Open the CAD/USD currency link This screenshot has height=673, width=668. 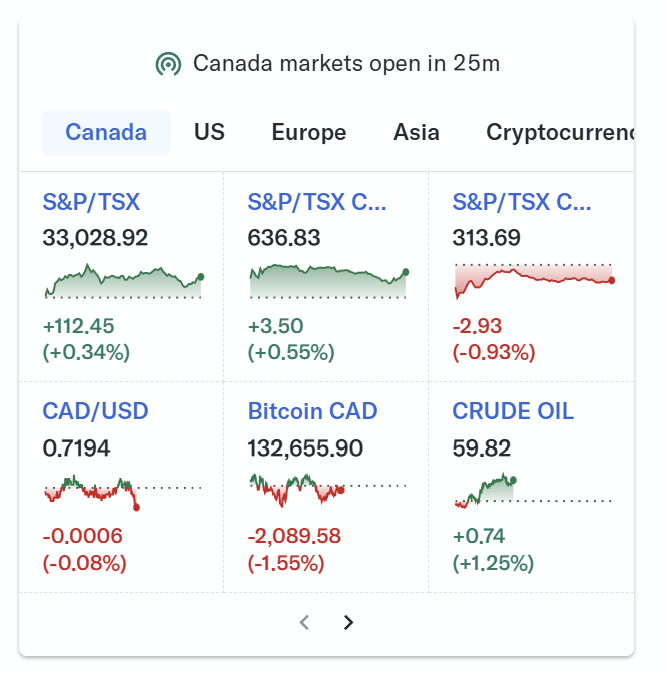pos(95,411)
